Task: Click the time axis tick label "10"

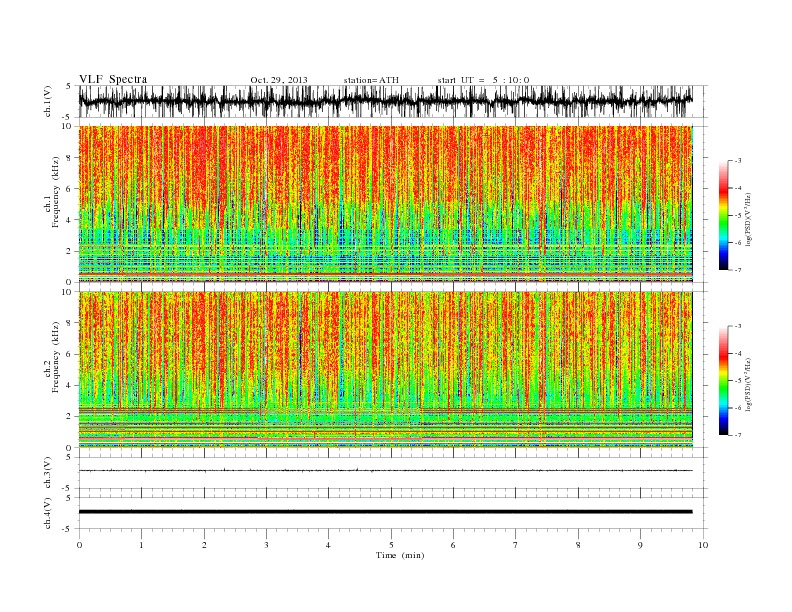Action: (x=703, y=545)
